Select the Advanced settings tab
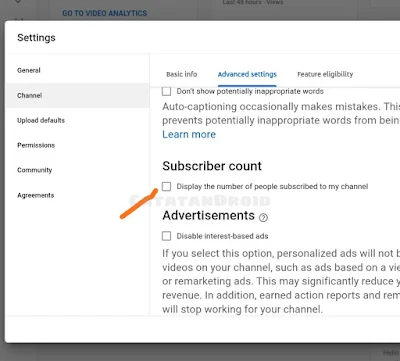 pos(247,74)
